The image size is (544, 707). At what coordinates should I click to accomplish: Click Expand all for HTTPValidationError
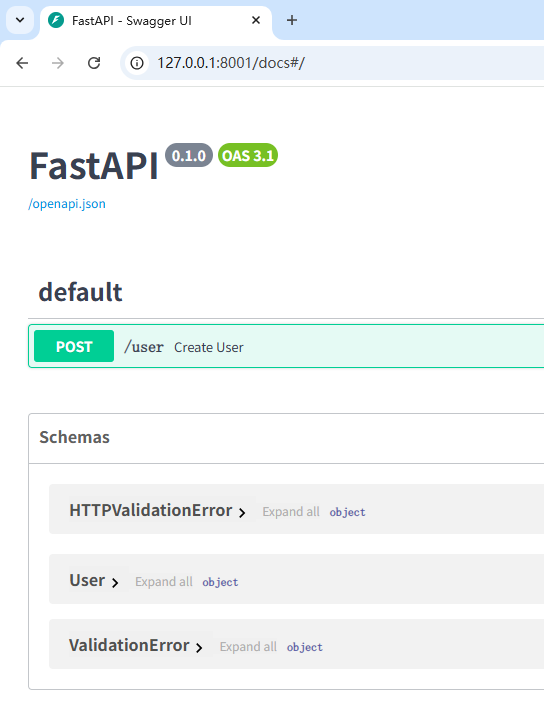pos(291,512)
